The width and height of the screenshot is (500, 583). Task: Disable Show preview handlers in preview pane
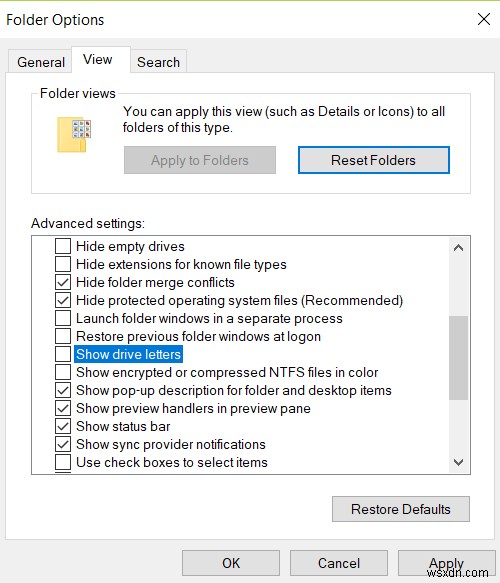[x=63, y=408]
